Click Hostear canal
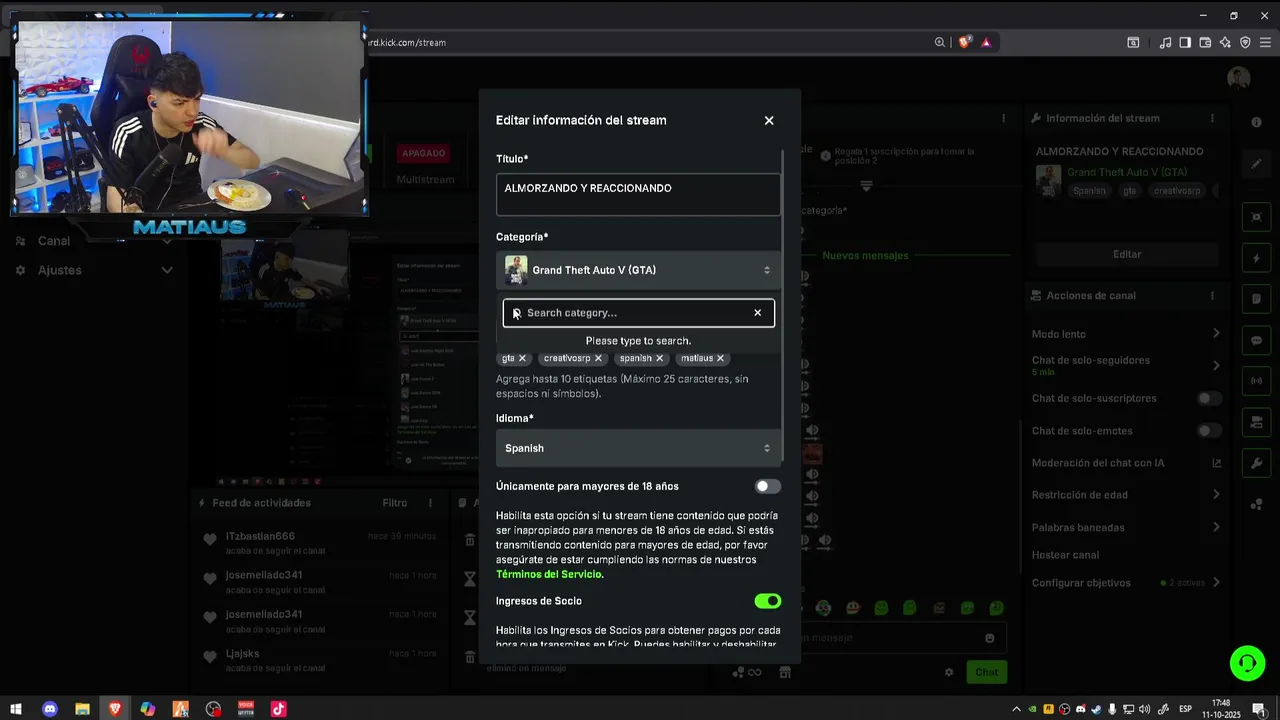This screenshot has width=1280, height=720. [x=1065, y=555]
